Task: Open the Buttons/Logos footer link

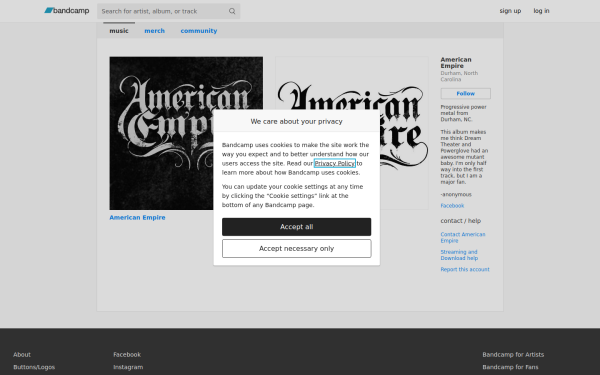Action: 34,367
